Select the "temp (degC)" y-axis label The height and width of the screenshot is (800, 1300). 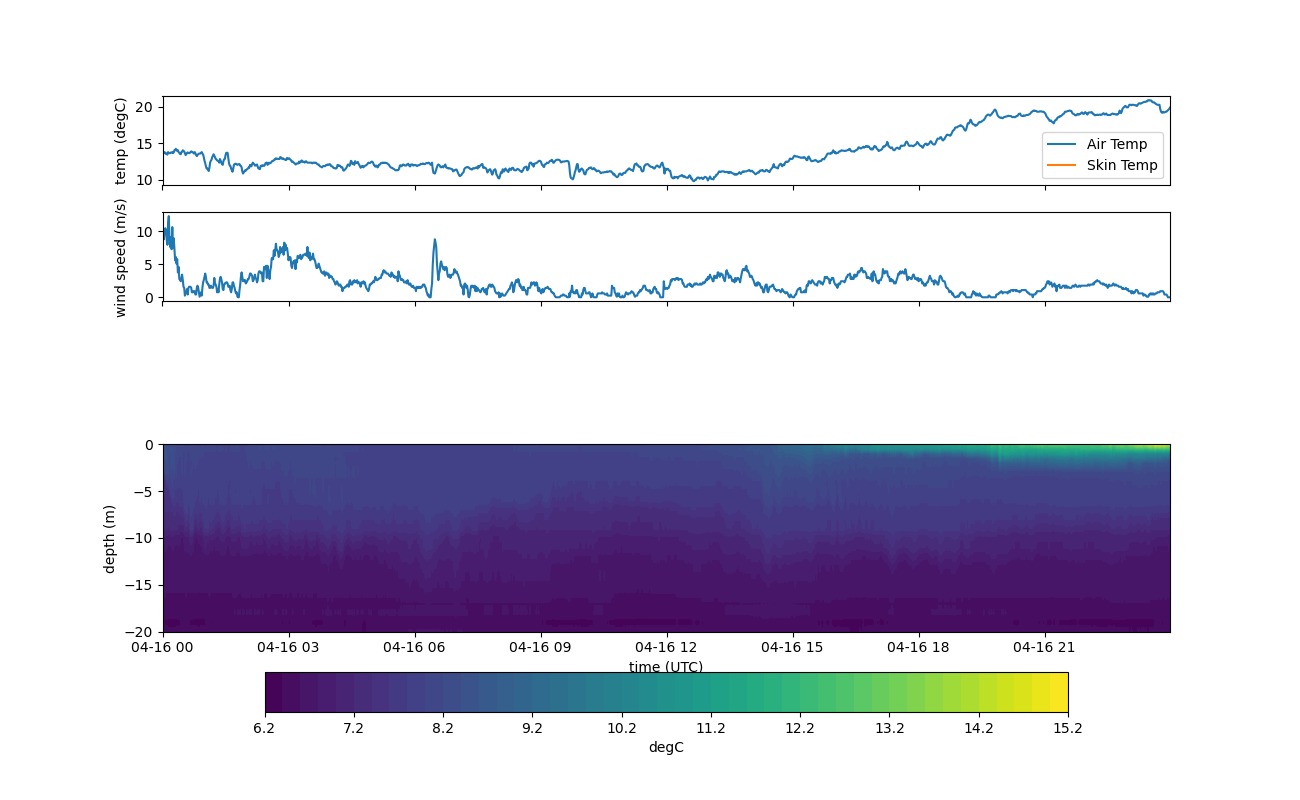click(x=121, y=141)
